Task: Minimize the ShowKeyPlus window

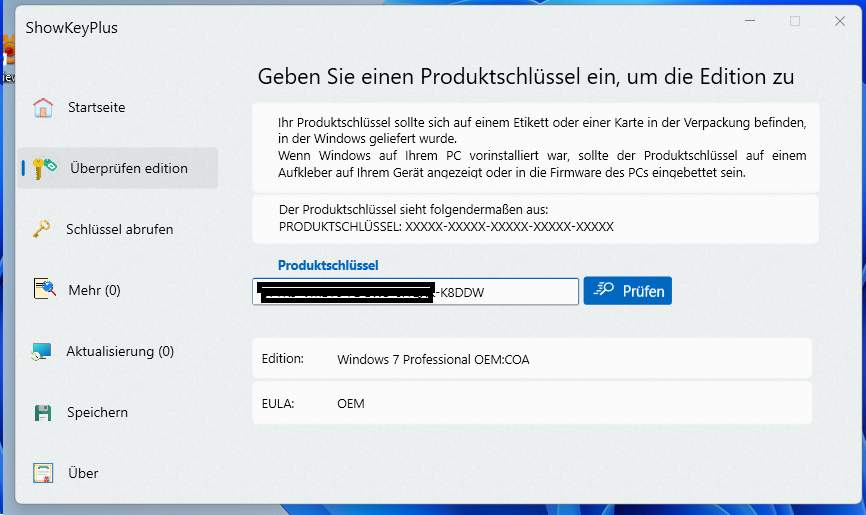Action: (x=749, y=21)
